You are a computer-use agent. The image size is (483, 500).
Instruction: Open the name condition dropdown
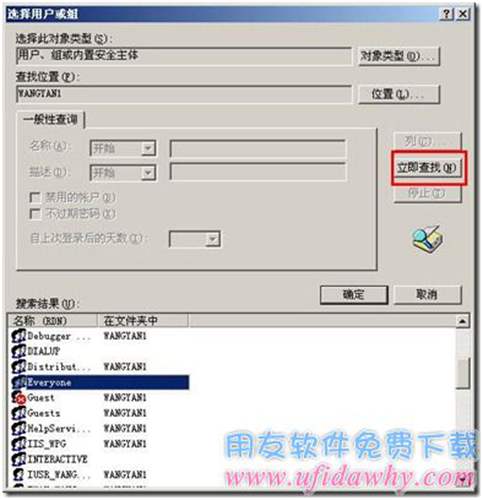(x=148, y=148)
